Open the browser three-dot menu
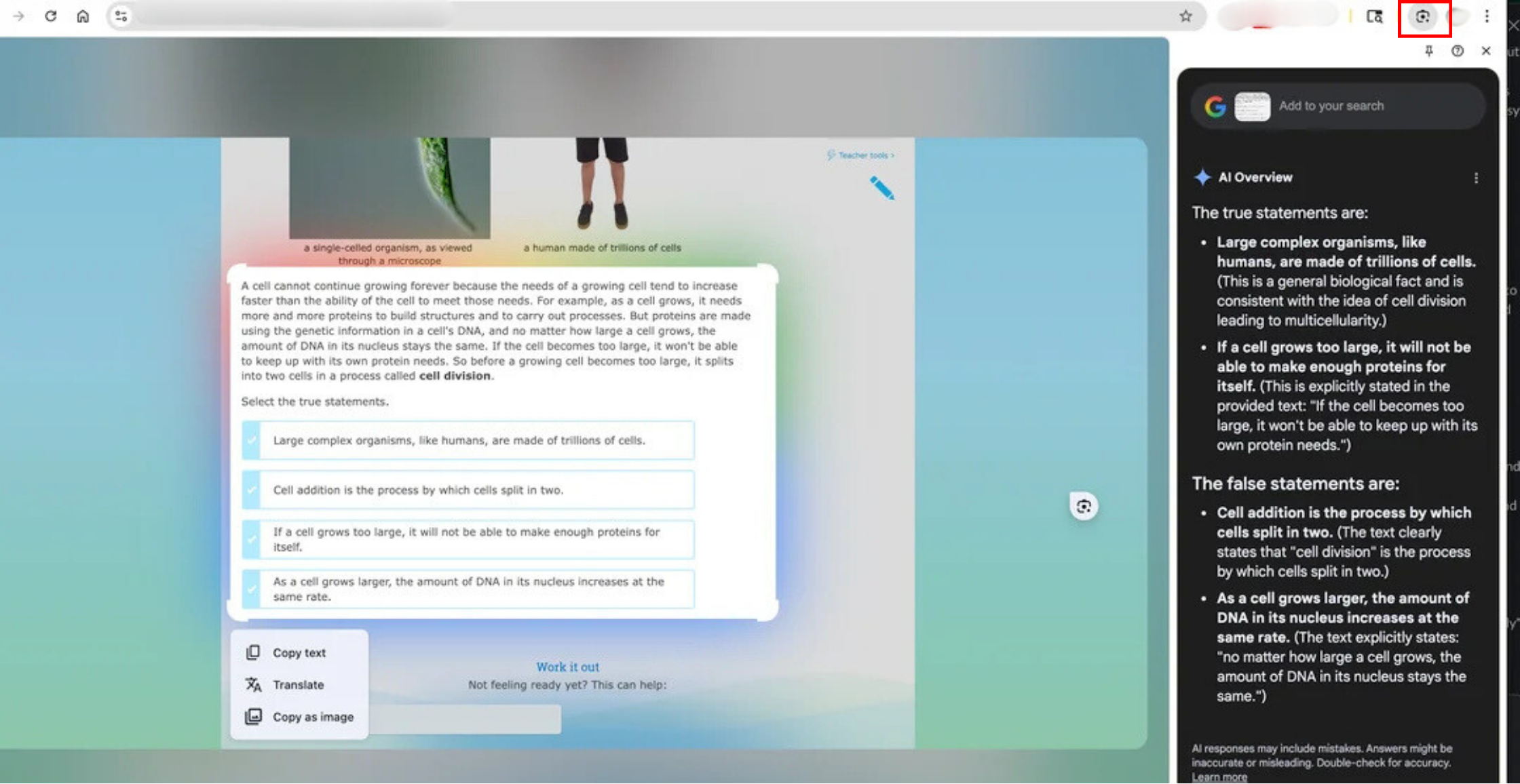The image size is (1520, 784). [1485, 16]
